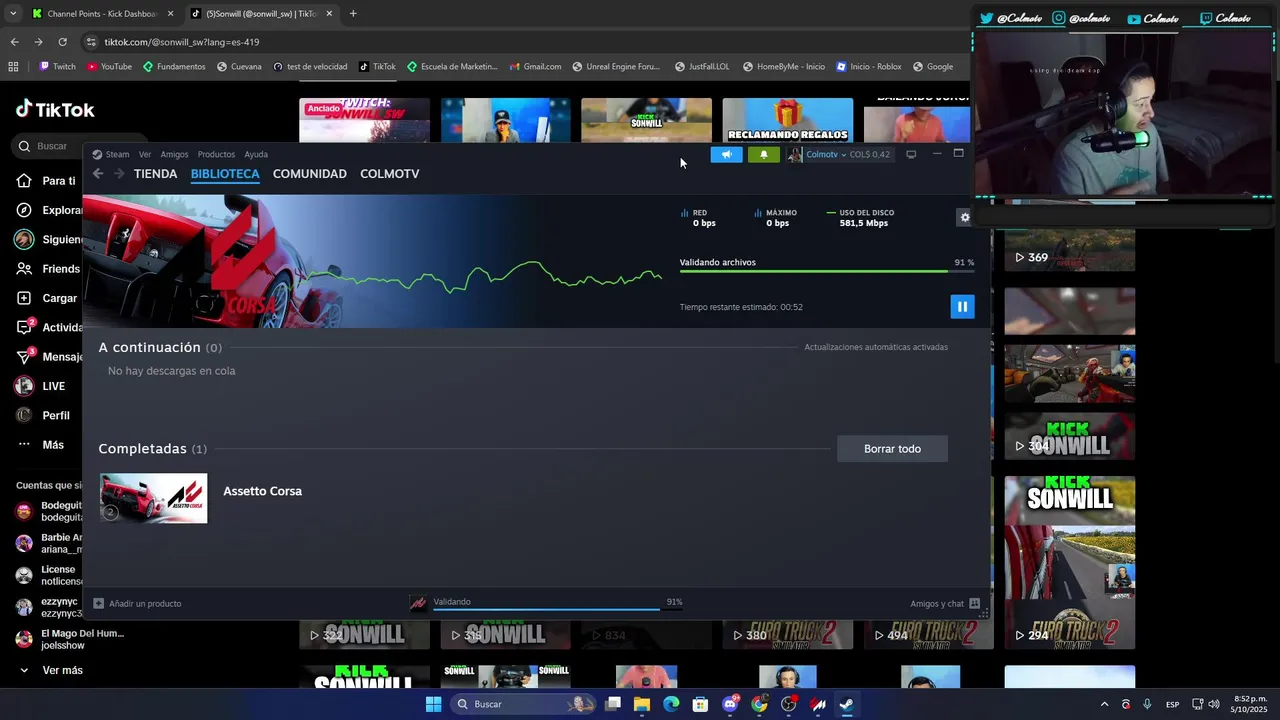Open the Gmail.com bookmark
The height and width of the screenshot is (720, 1280).
point(535,67)
